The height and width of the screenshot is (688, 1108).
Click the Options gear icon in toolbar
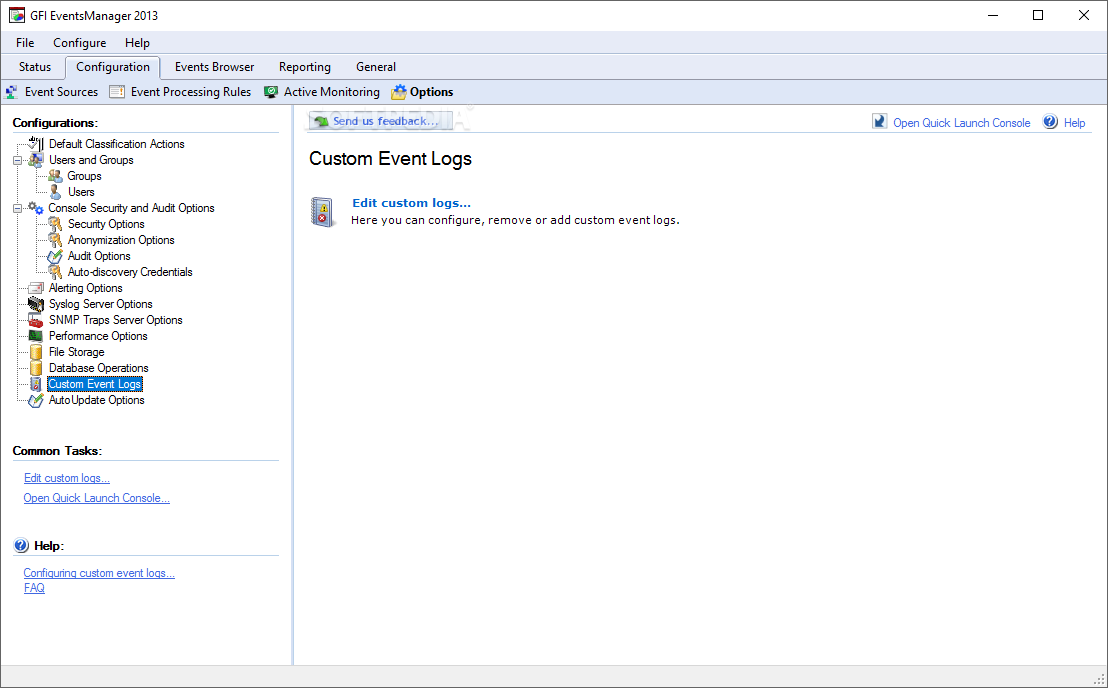pyautogui.click(x=399, y=92)
